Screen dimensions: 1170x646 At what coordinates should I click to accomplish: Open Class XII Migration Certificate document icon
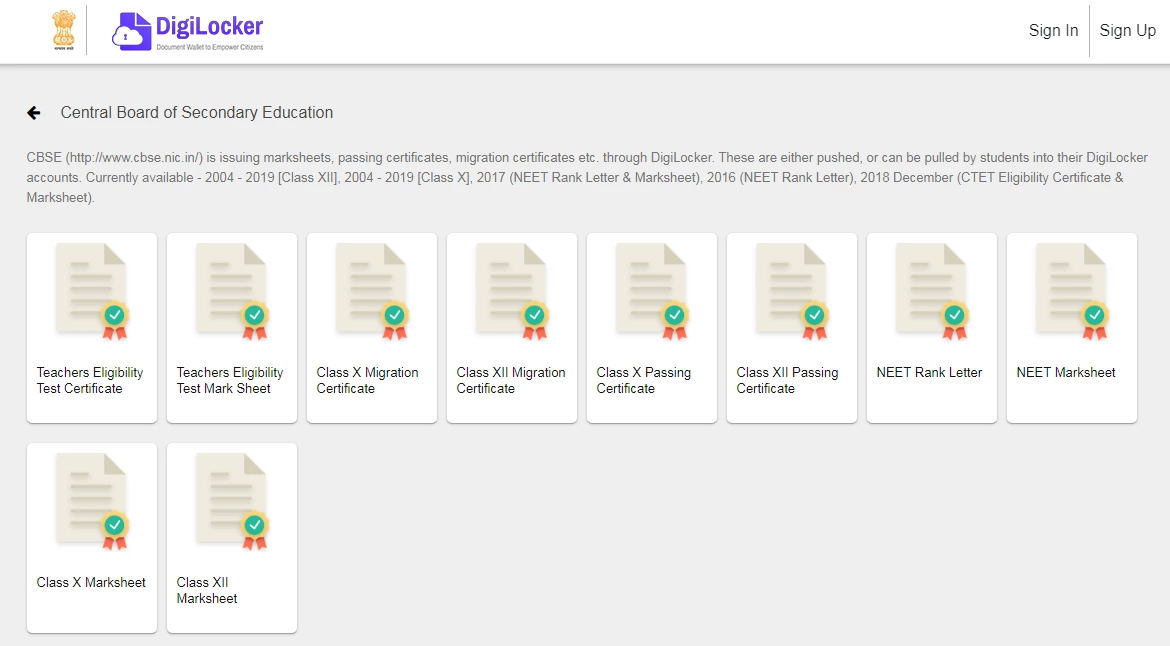512,292
